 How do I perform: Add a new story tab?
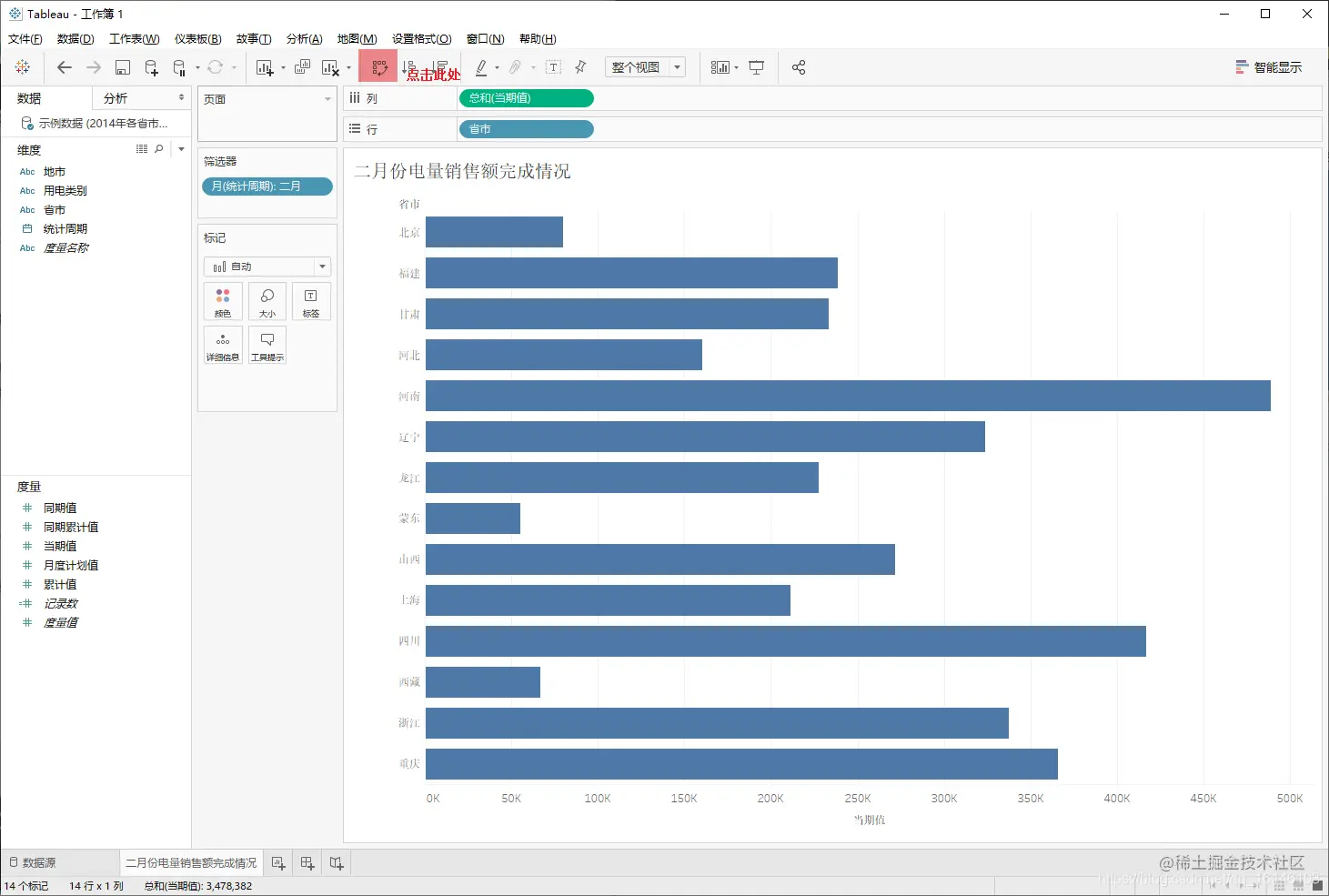tap(337, 863)
